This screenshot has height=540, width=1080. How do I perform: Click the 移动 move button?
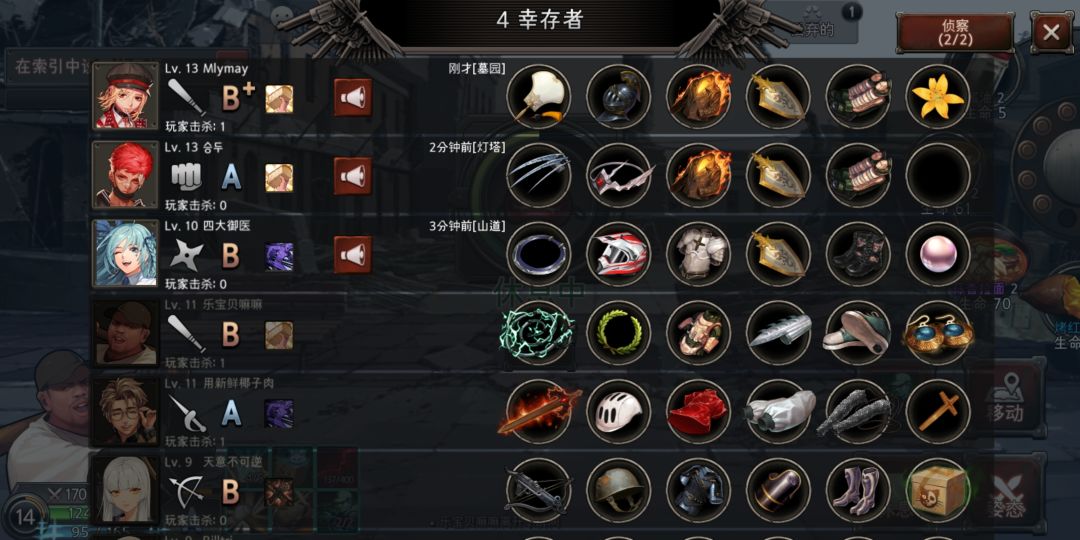[1005, 399]
